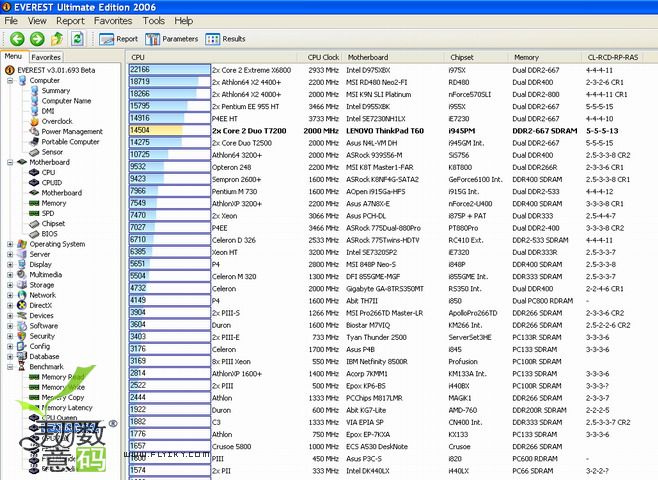Viewport: 658px width, 480px height.
Task: Open the Help menu
Action: 183,21
